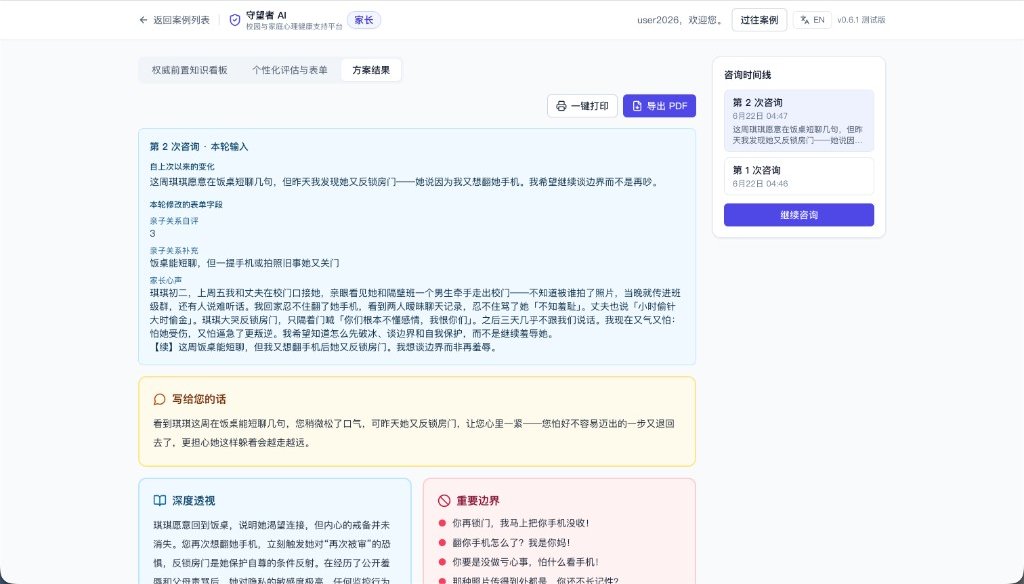Click 继续咨询 button
The height and width of the screenshot is (584, 1024).
point(799,215)
